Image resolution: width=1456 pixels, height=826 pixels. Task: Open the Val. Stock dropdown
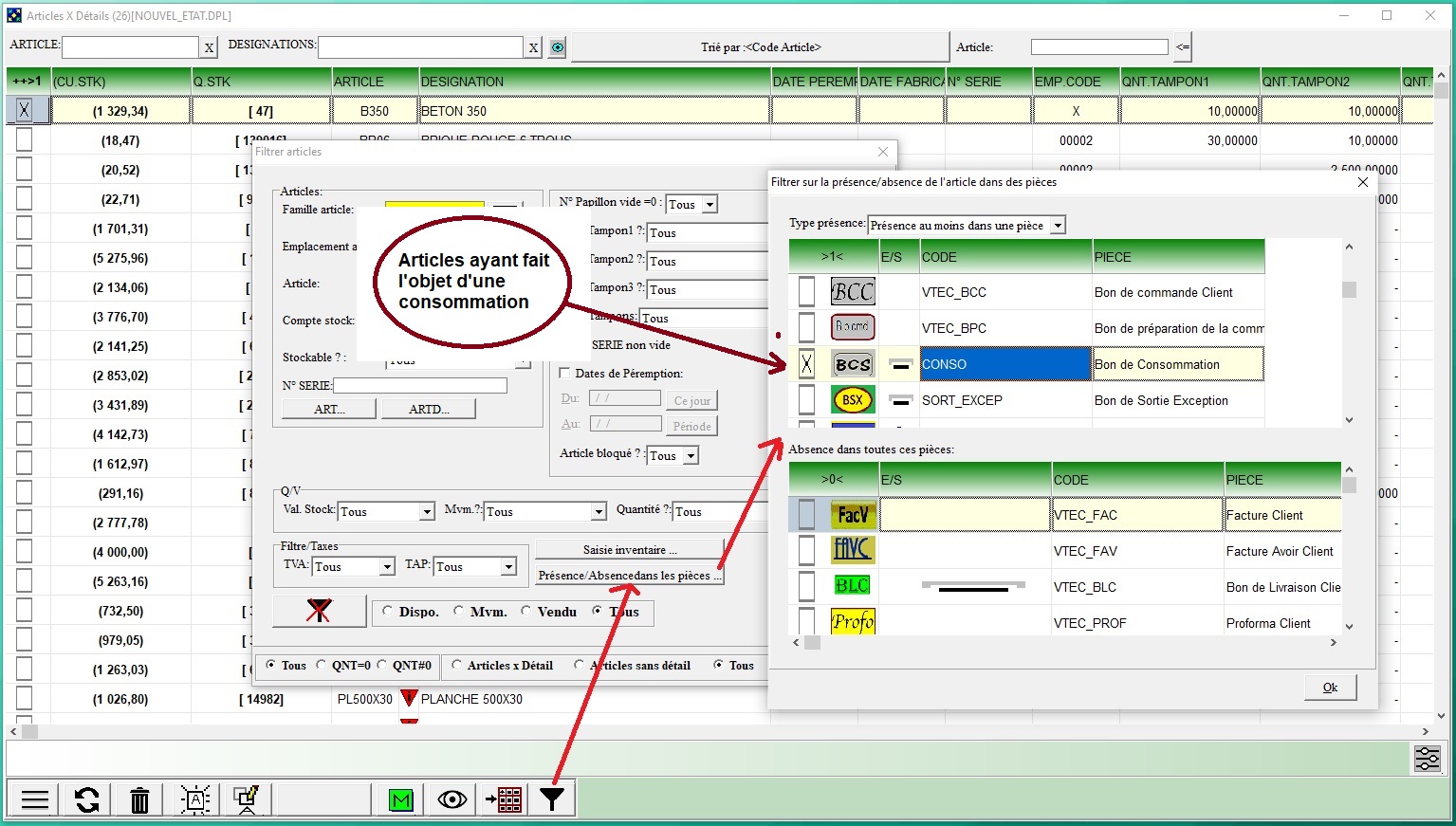click(x=427, y=512)
